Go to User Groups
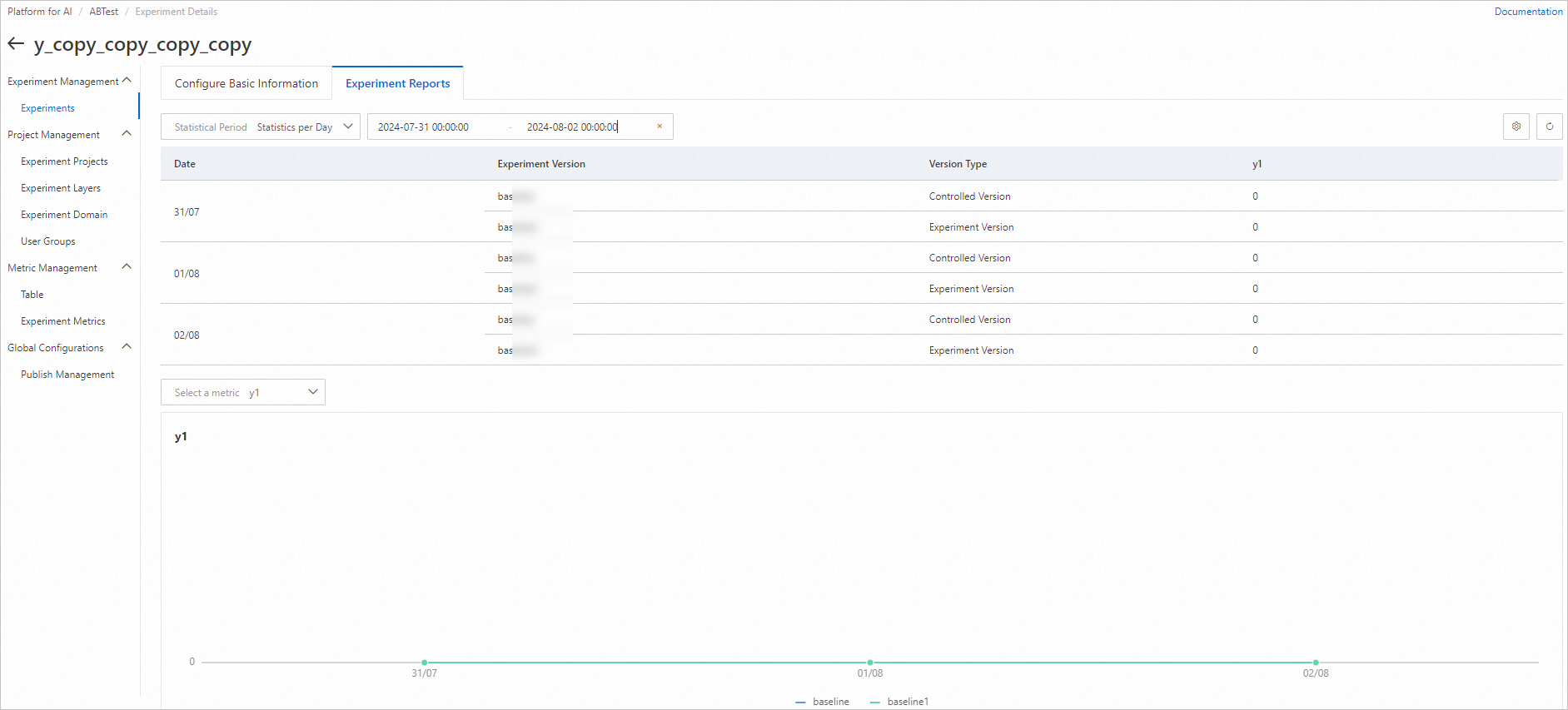1568x710 pixels. click(x=48, y=241)
